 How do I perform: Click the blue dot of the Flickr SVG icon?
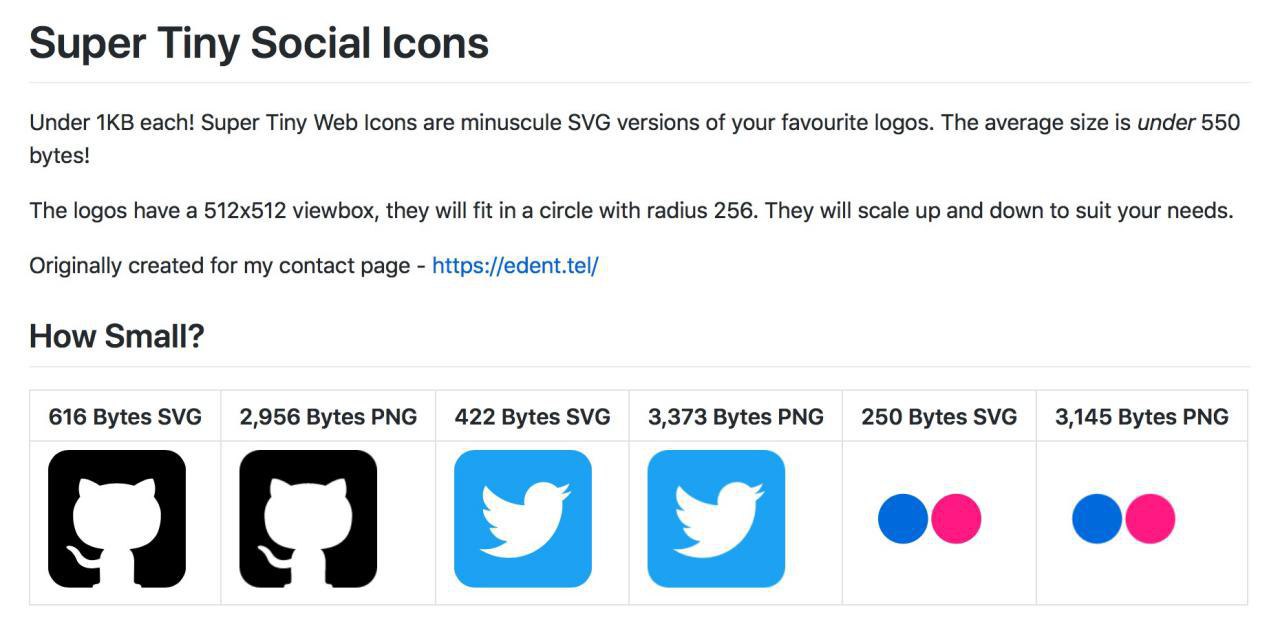pyautogui.click(x=903, y=519)
